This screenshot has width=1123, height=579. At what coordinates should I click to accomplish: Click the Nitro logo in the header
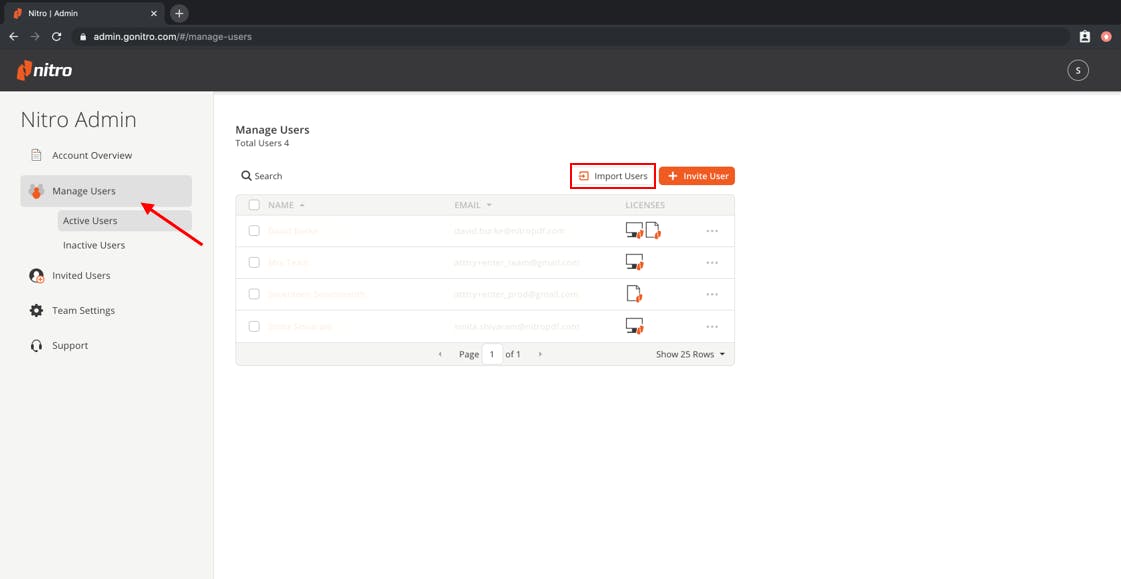pyautogui.click(x=43, y=70)
